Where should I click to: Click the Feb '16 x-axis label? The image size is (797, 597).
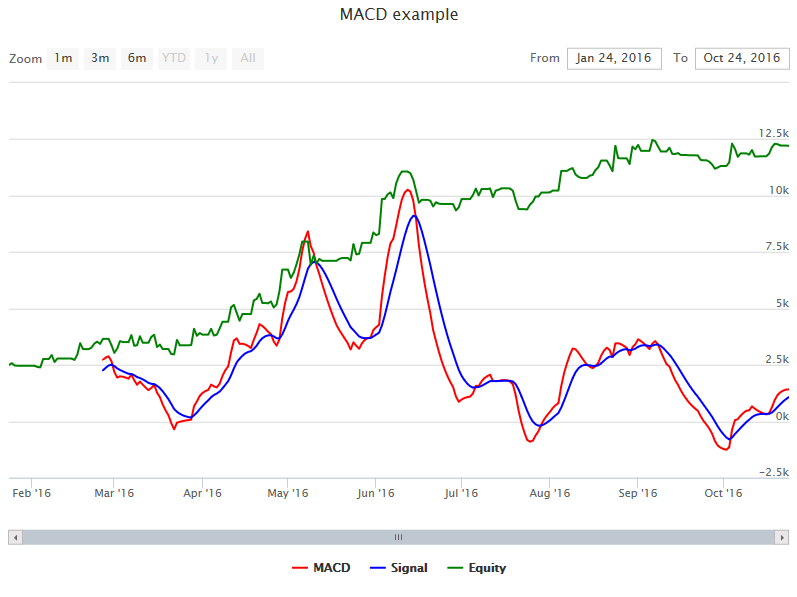pos(32,493)
